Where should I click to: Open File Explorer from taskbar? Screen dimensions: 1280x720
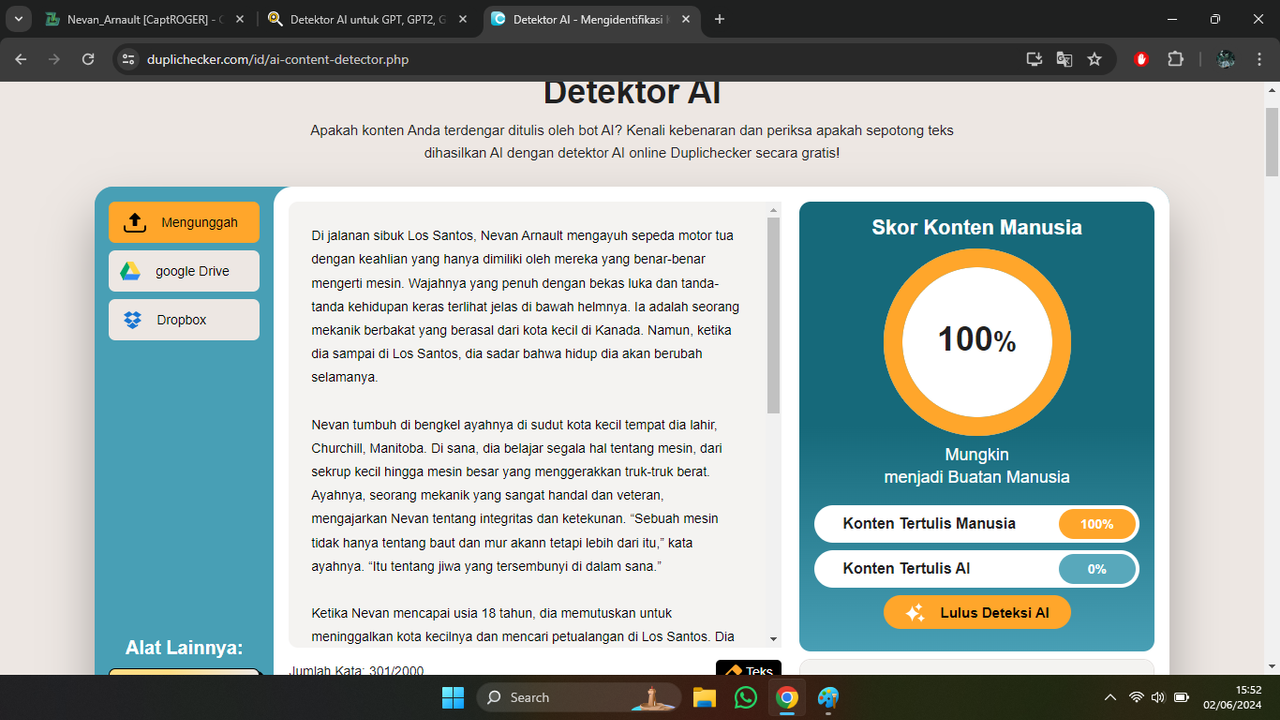[x=705, y=697]
